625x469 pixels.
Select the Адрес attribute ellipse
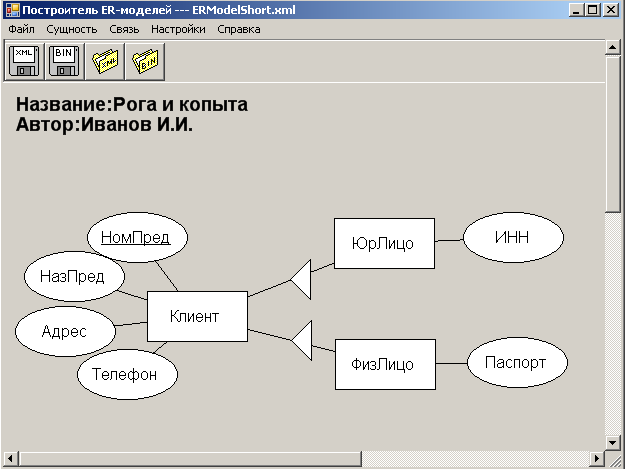pyautogui.click(x=65, y=331)
